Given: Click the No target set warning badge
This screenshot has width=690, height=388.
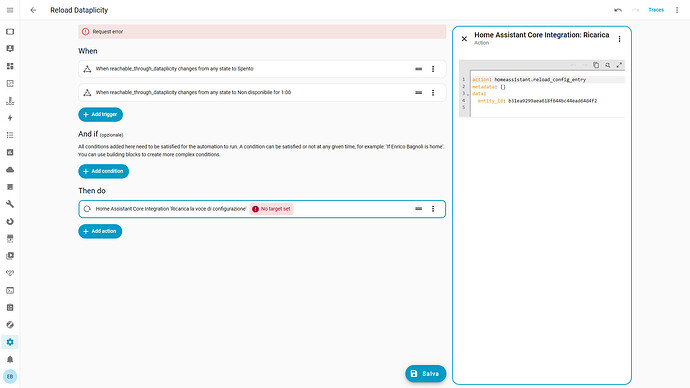Looking at the screenshot, I should tap(272, 209).
